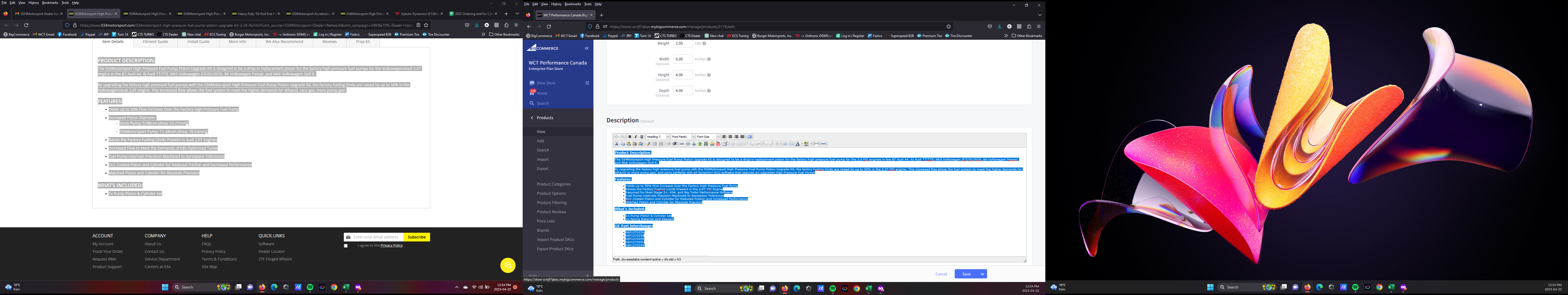Click the cut scissors icon
Viewport: 1568px width, 295px height.
617,144
